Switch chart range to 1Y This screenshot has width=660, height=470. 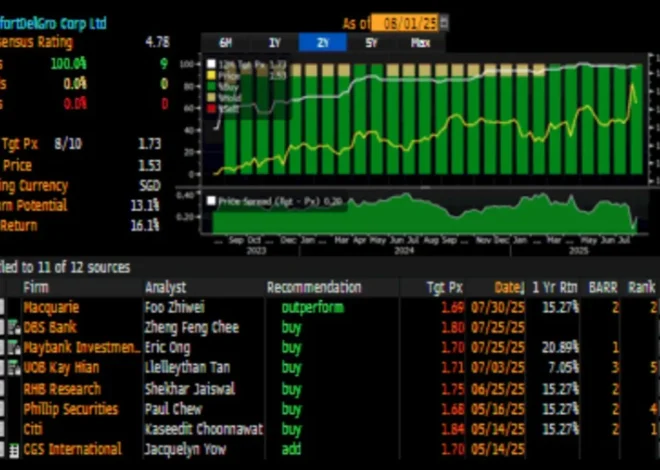point(274,42)
